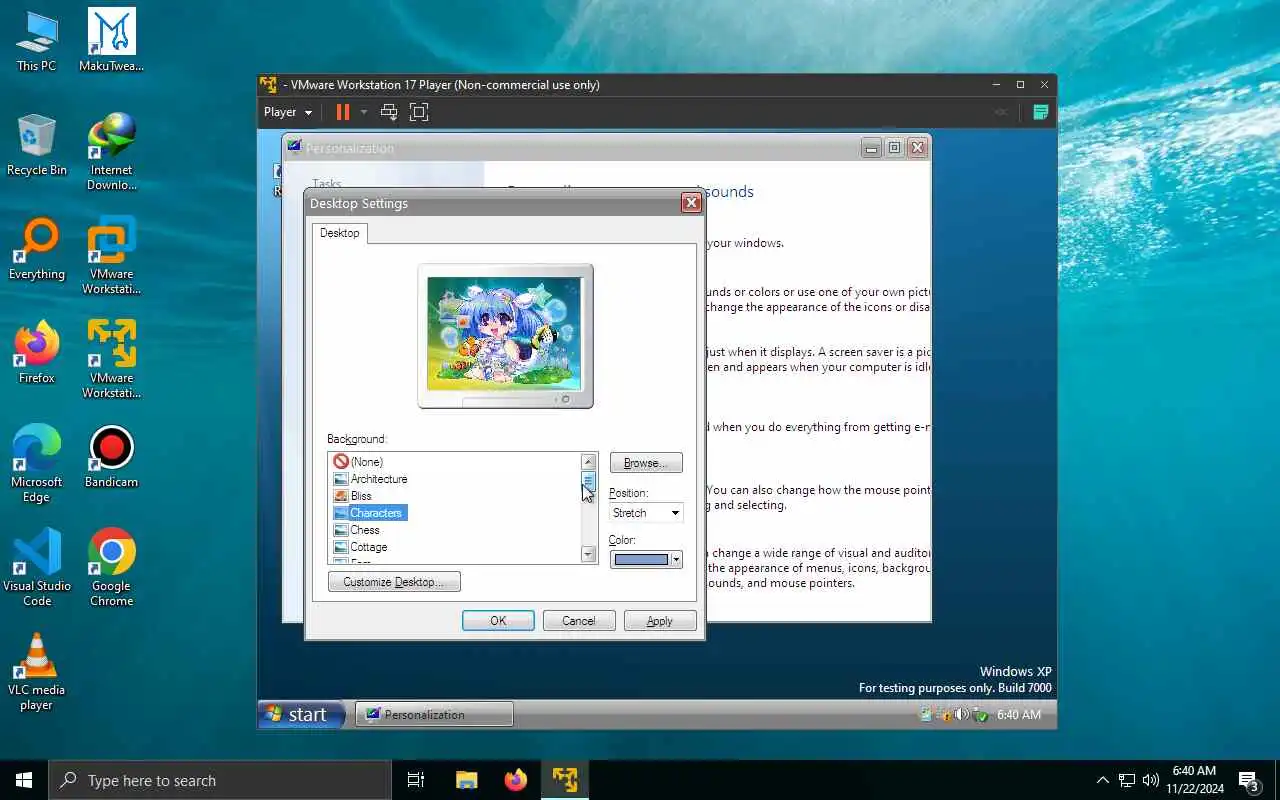This screenshot has width=1280, height=800.
Task: Click the Customize Desktop... button
Action: [x=394, y=582]
